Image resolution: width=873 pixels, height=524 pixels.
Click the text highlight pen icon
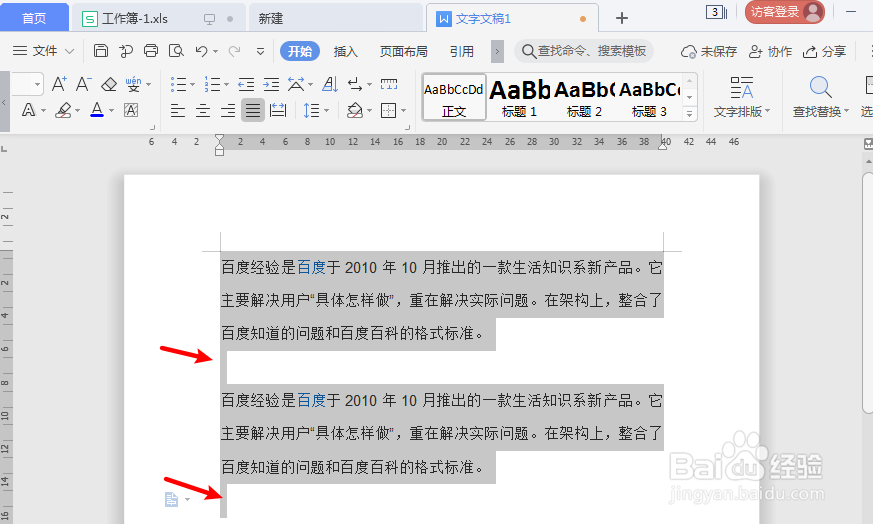pos(63,110)
